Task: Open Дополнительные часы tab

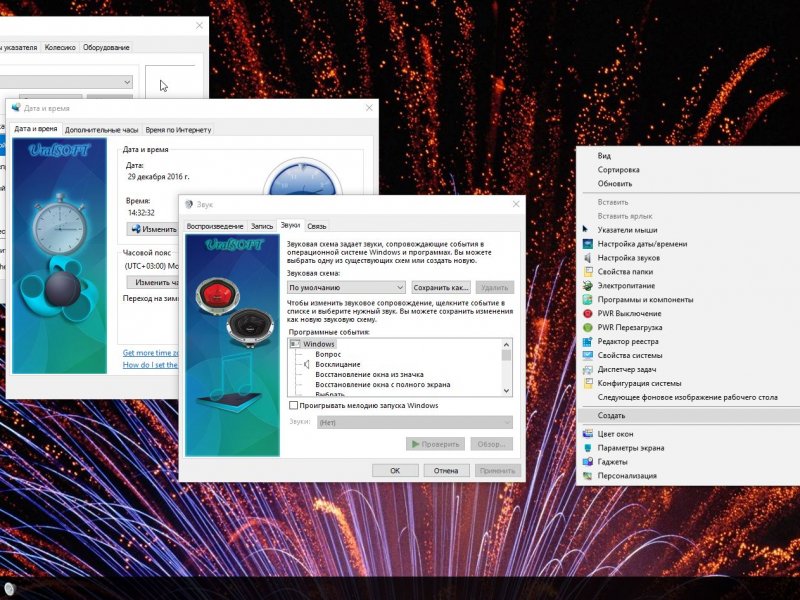Action: point(102,130)
